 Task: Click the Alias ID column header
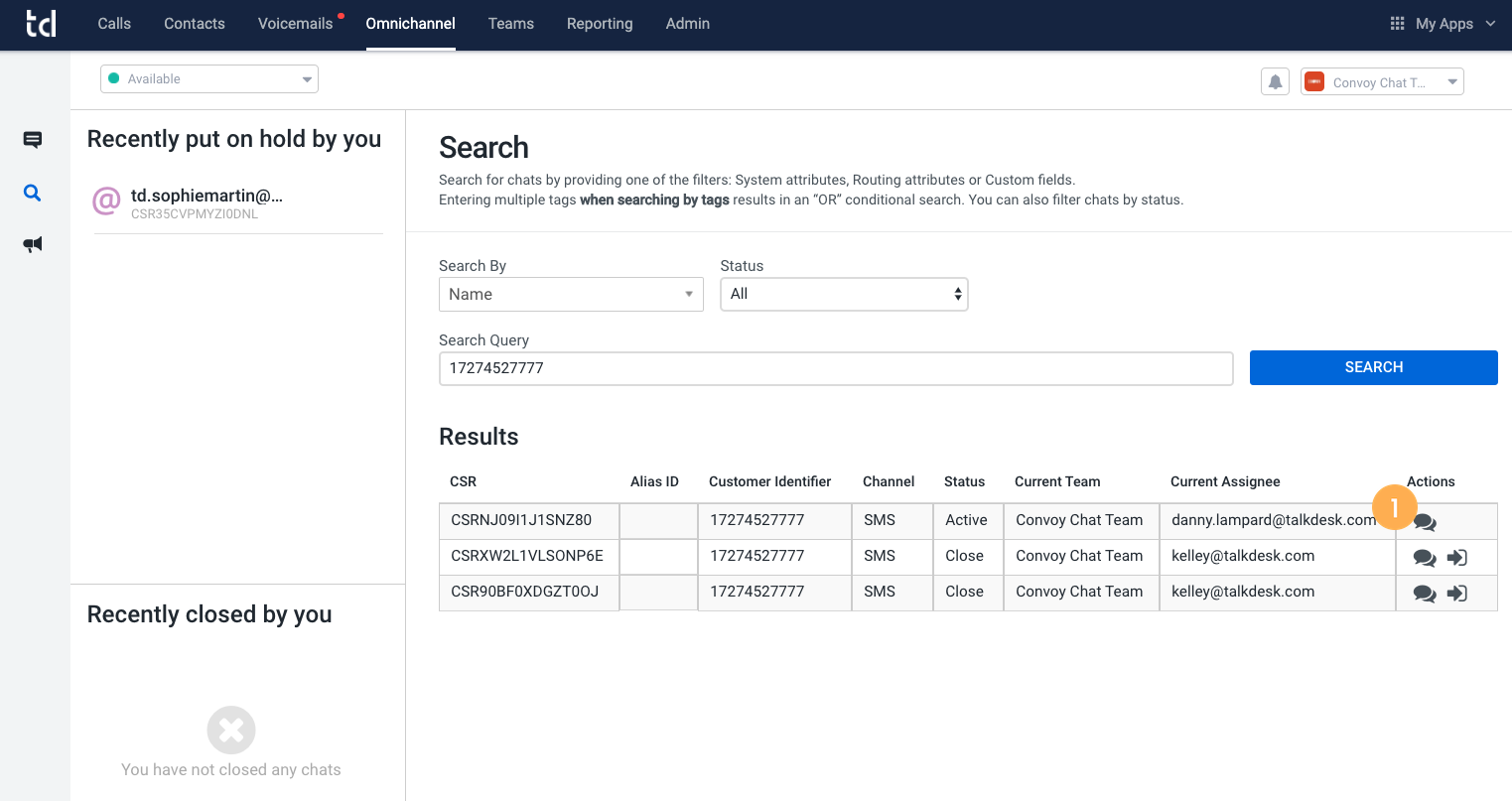click(654, 481)
